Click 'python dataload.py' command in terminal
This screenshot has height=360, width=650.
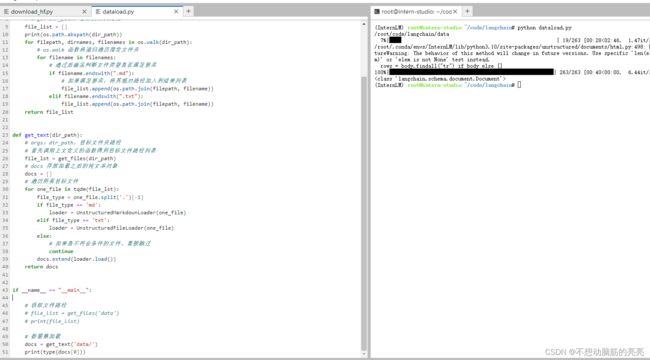(544, 28)
